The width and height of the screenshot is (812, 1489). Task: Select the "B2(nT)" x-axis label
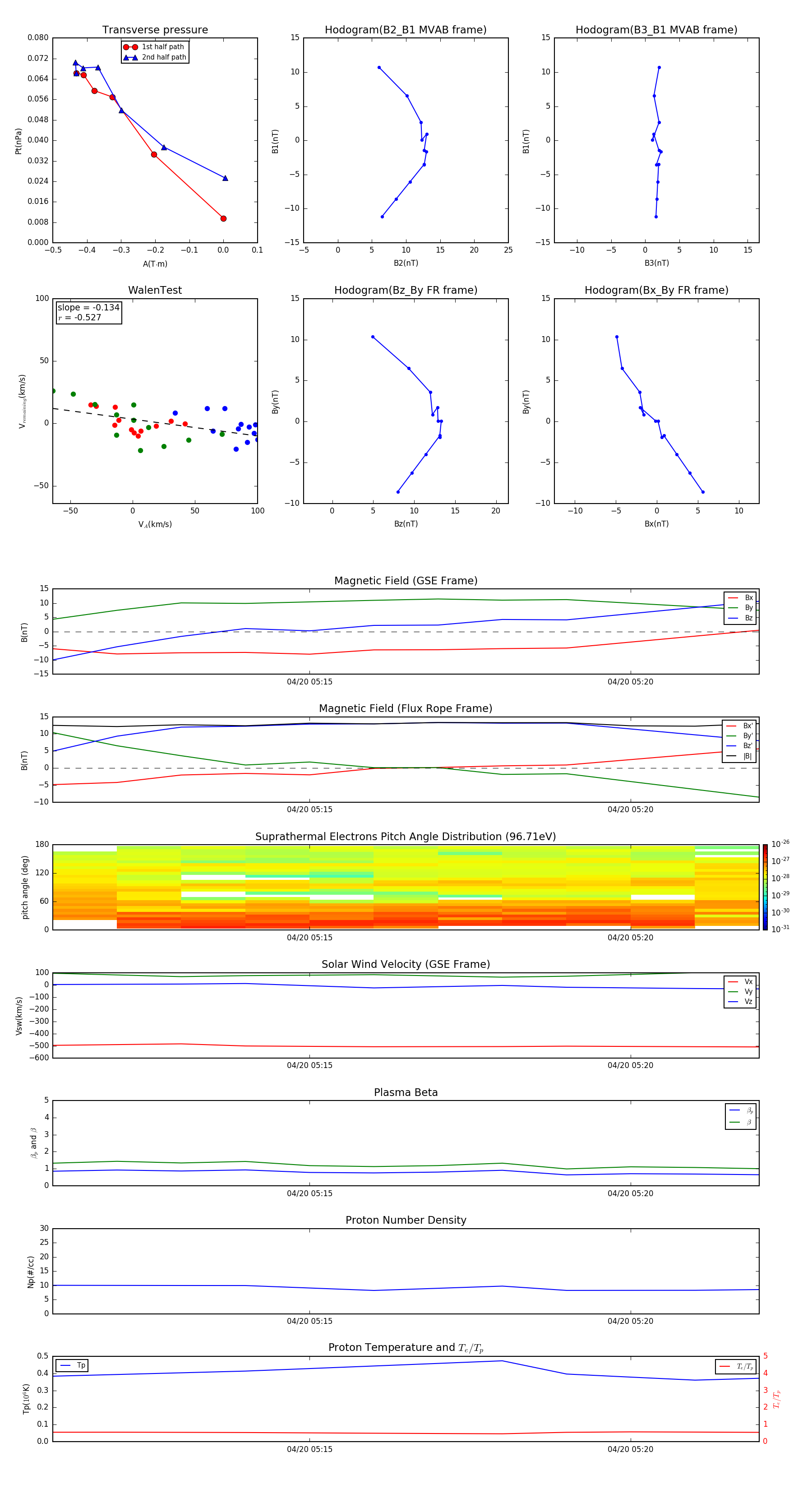pos(406,263)
